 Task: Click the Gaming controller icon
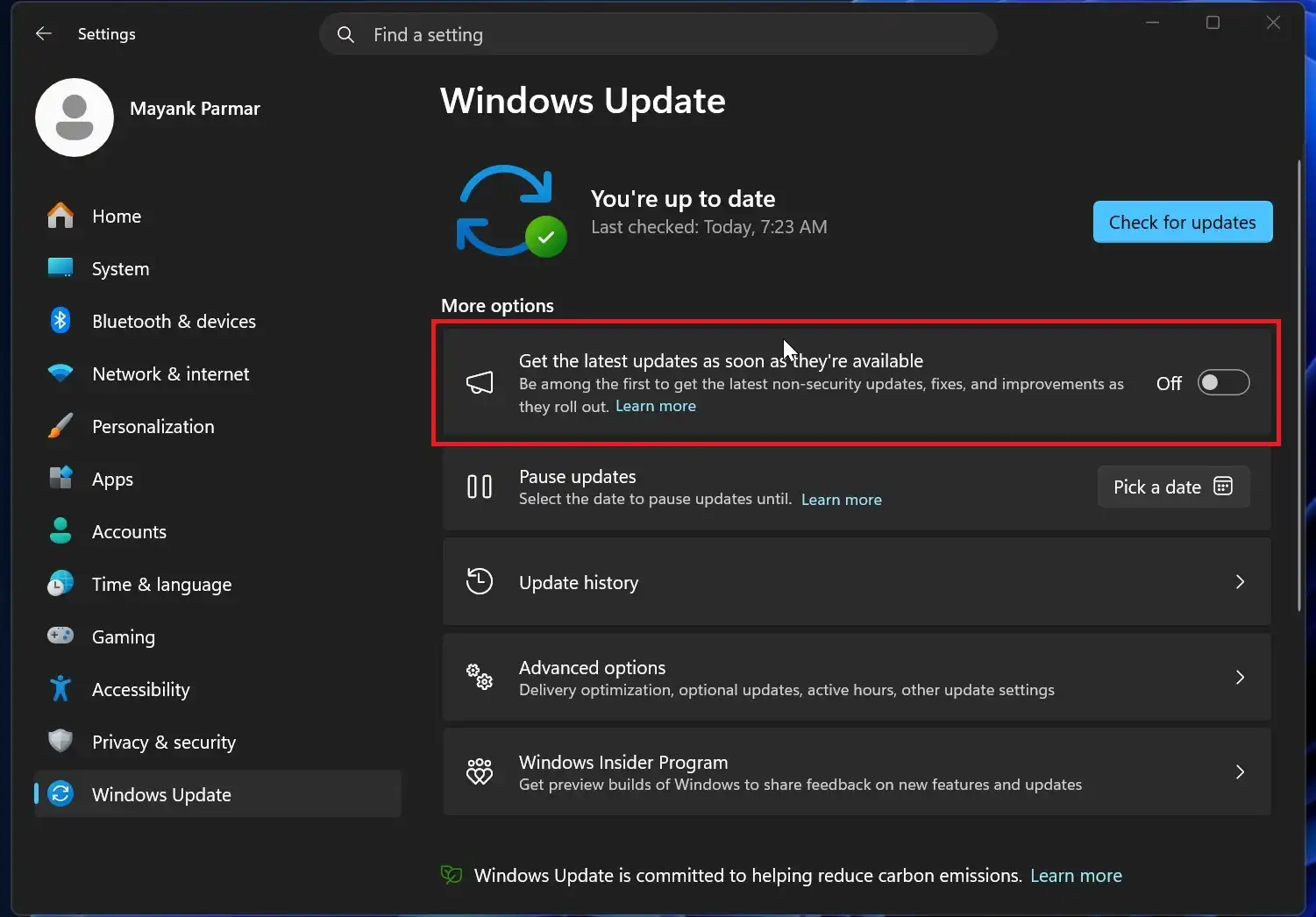click(x=60, y=636)
